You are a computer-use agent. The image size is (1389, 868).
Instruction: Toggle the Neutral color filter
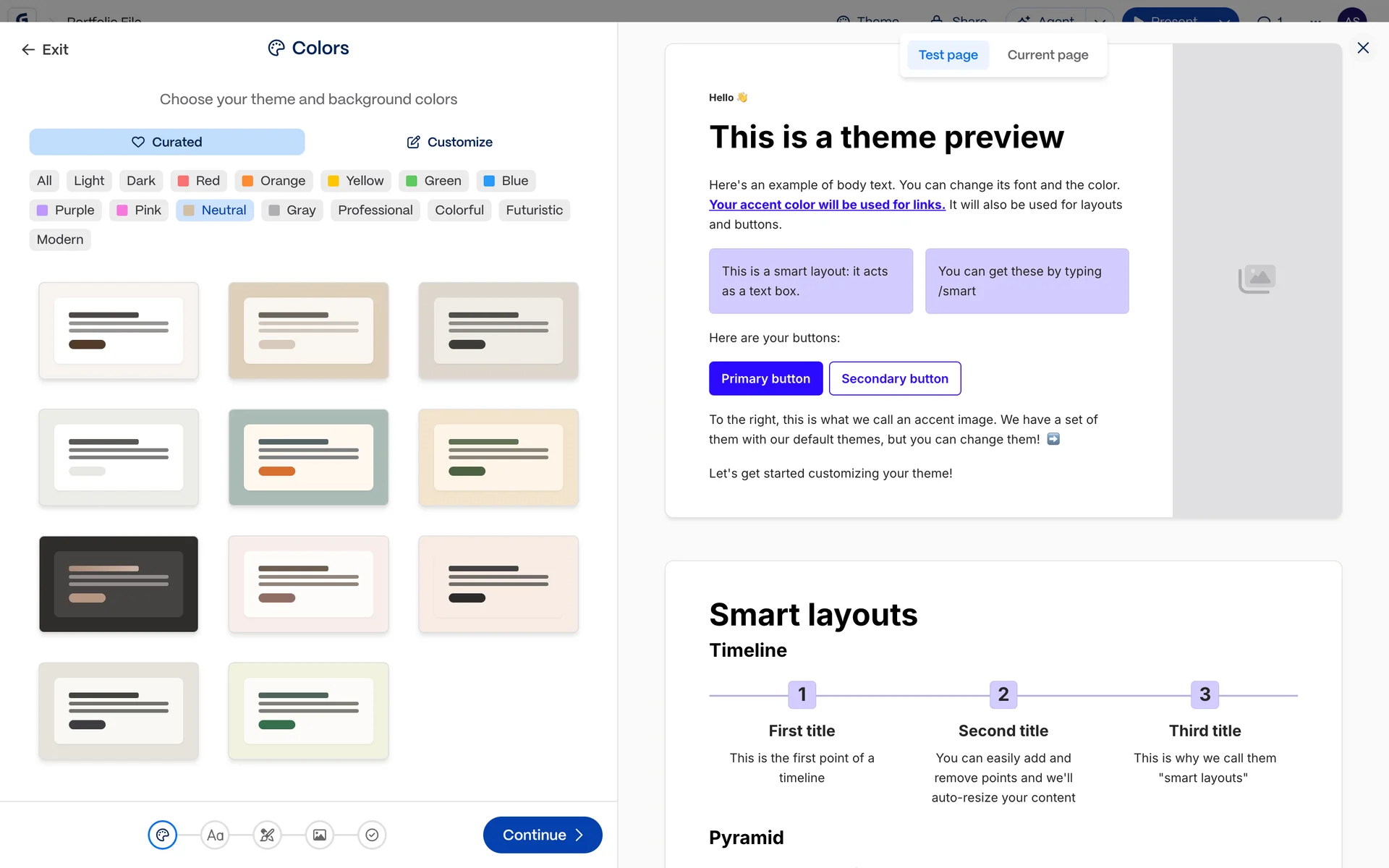215,210
